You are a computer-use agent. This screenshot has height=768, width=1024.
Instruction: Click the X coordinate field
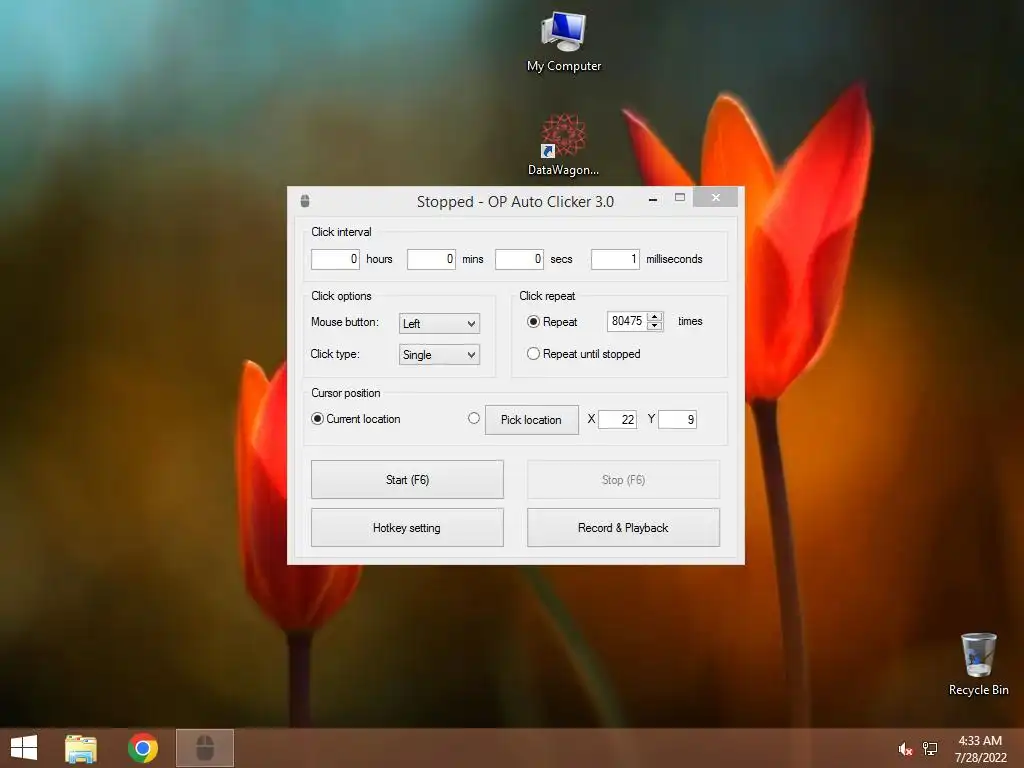[617, 419]
